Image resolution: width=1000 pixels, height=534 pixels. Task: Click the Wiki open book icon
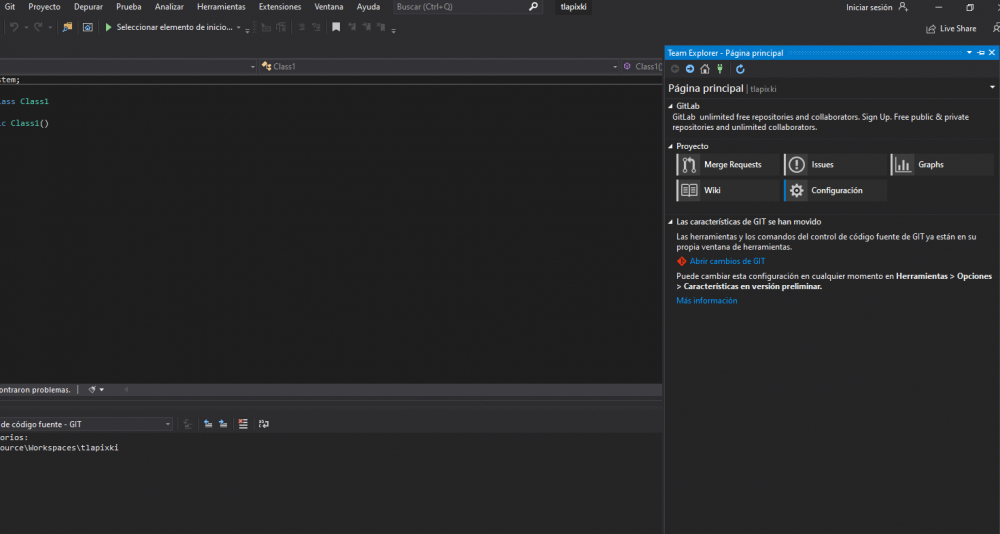pyautogui.click(x=689, y=190)
